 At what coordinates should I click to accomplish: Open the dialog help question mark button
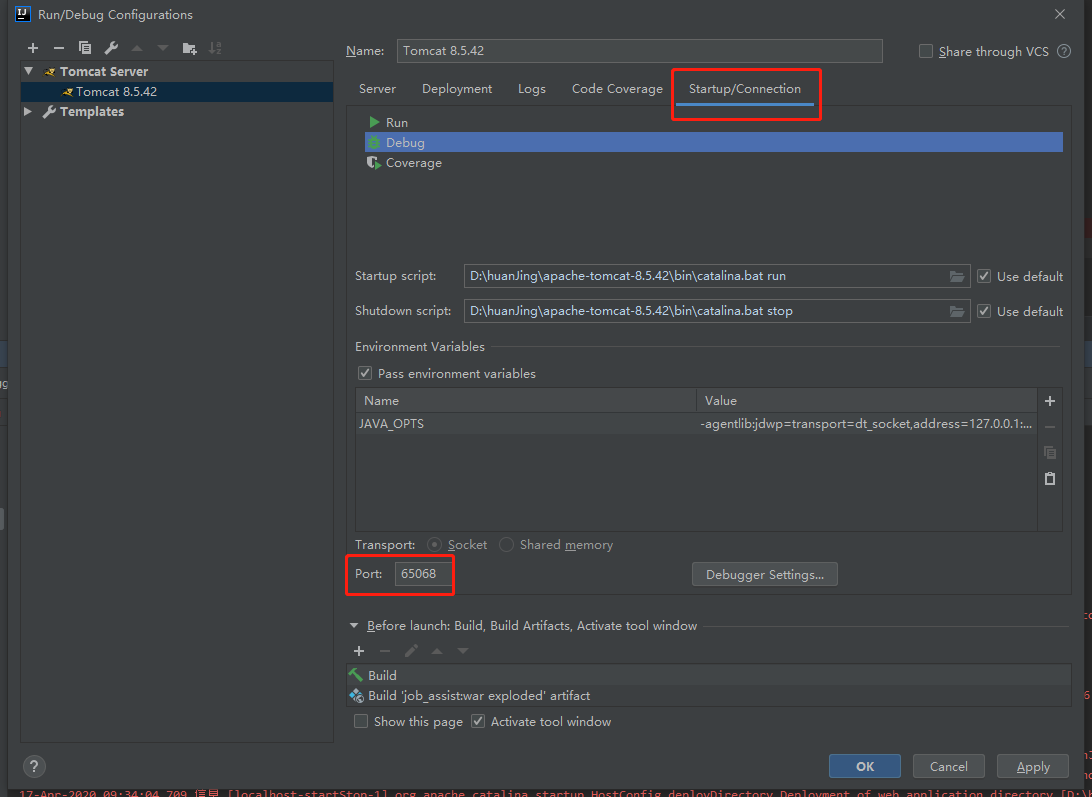[x=34, y=766]
